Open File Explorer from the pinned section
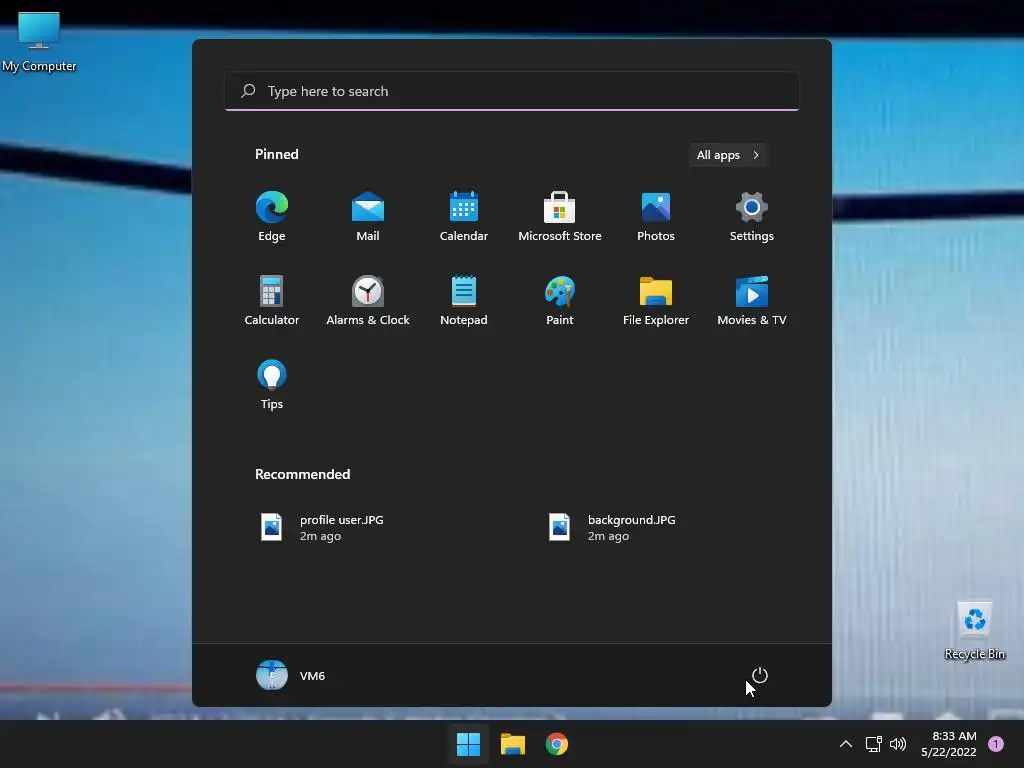1024x768 pixels. point(656,300)
